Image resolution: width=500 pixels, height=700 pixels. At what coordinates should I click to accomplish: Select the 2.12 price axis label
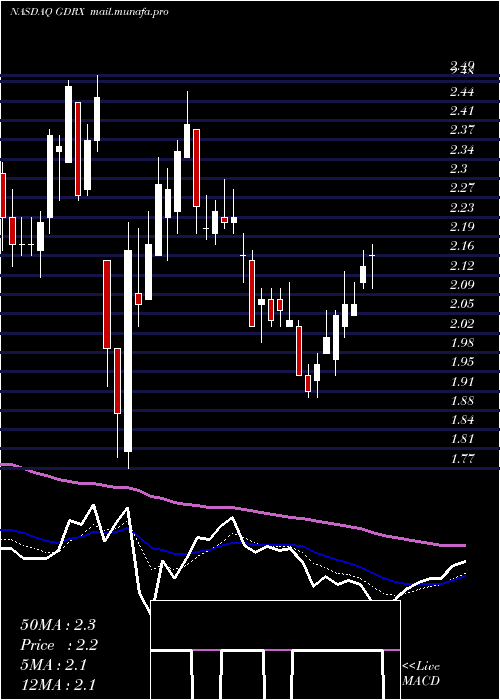[x=462, y=266]
